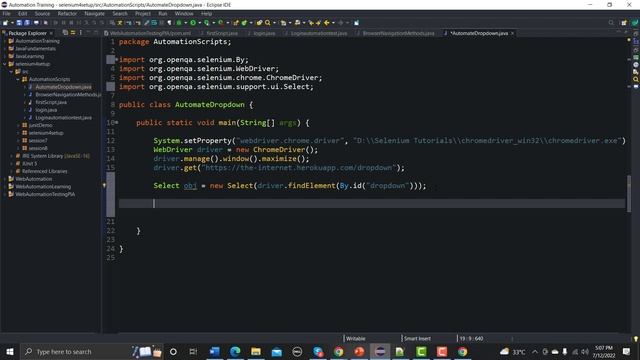
Task: Click the green Debug bug icon
Action: tap(179, 23)
